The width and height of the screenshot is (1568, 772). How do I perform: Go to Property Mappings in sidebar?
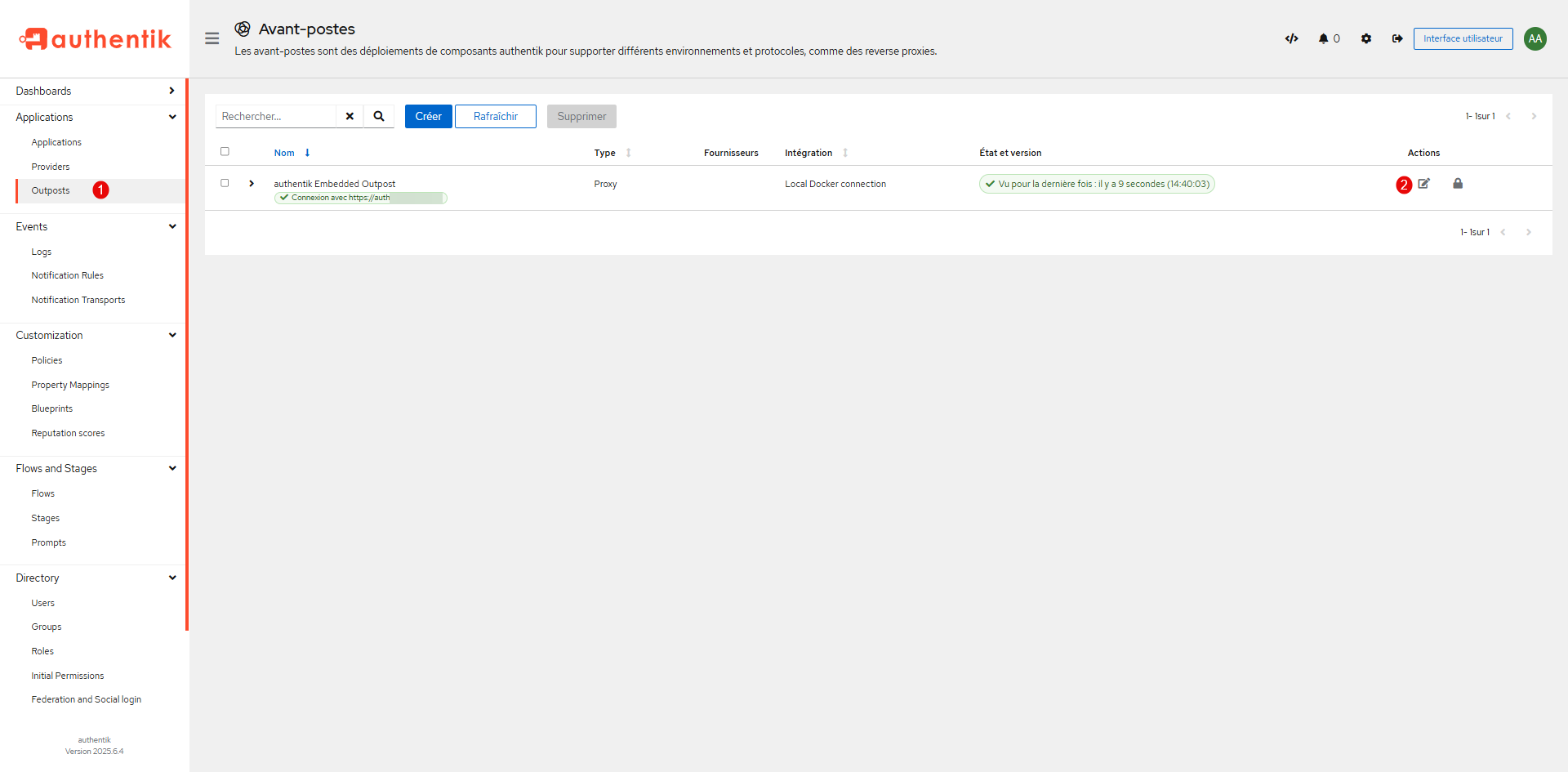point(70,385)
